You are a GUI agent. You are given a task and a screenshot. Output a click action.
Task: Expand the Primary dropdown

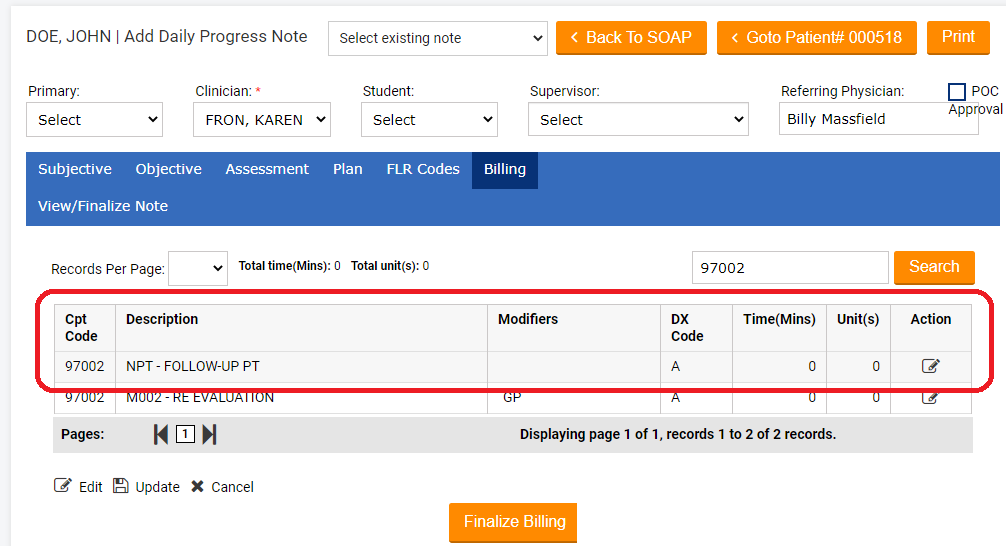tap(94, 120)
